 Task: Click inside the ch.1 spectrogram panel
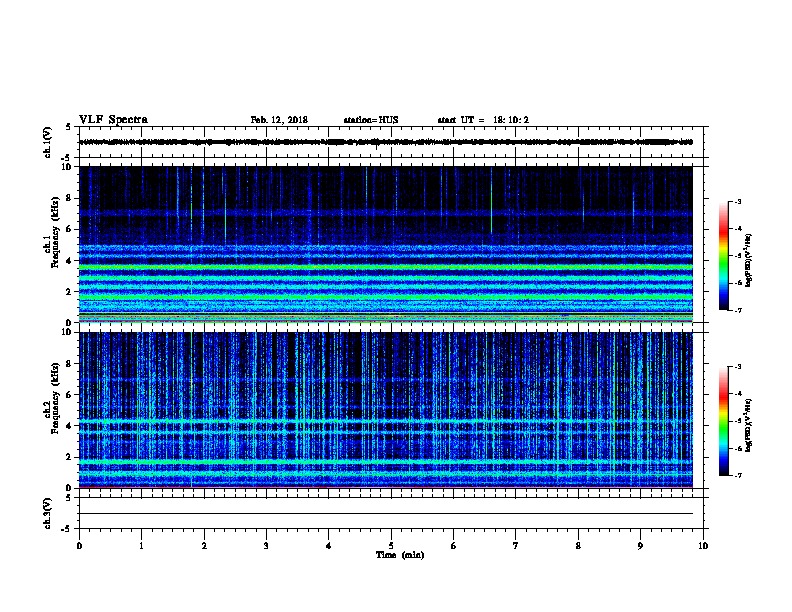(386, 244)
